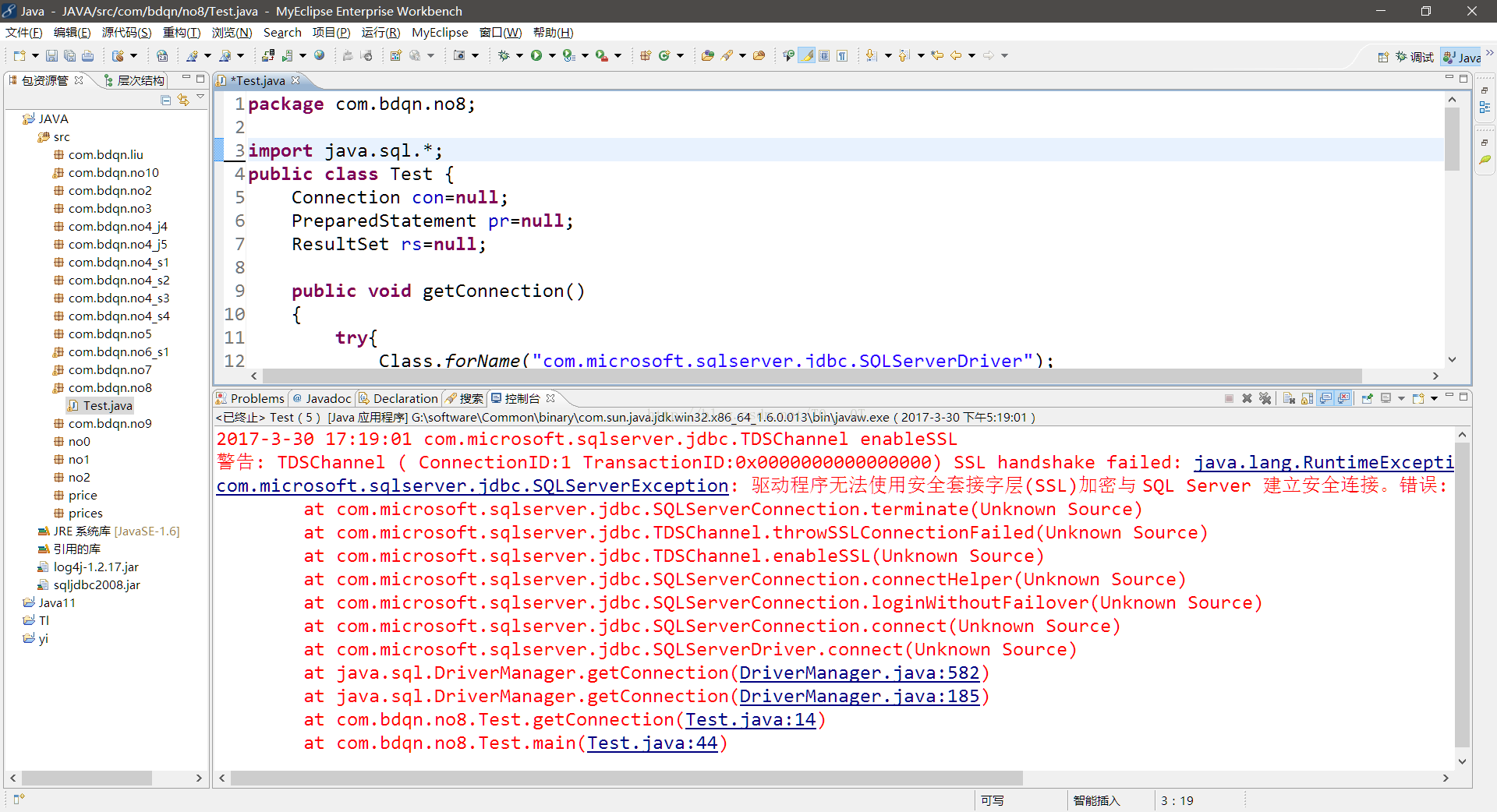This screenshot has width=1497, height=812.
Task: Click Collapse All in the Package Explorer
Action: pos(165,100)
